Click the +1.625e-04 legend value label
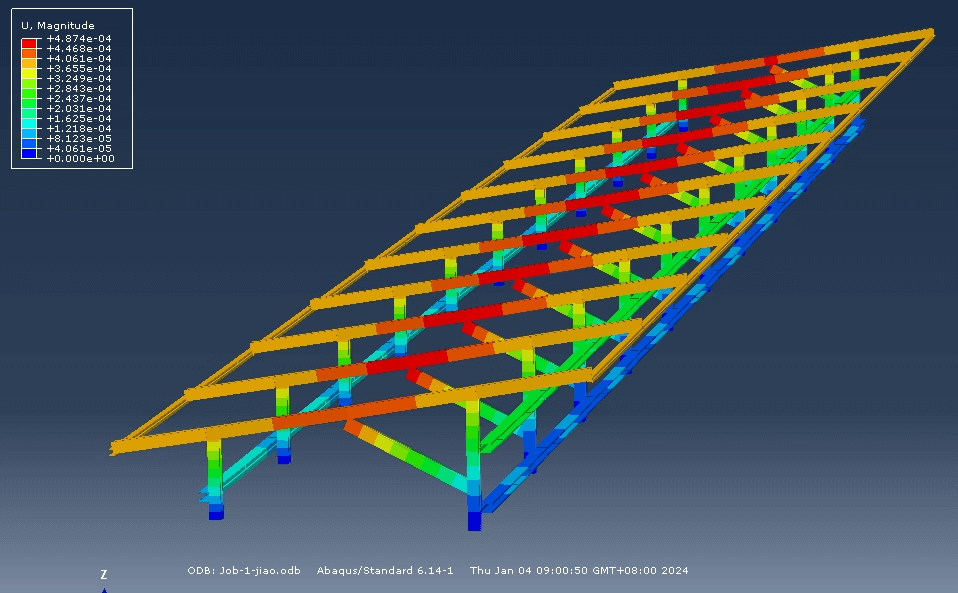958x593 pixels. click(x=79, y=118)
